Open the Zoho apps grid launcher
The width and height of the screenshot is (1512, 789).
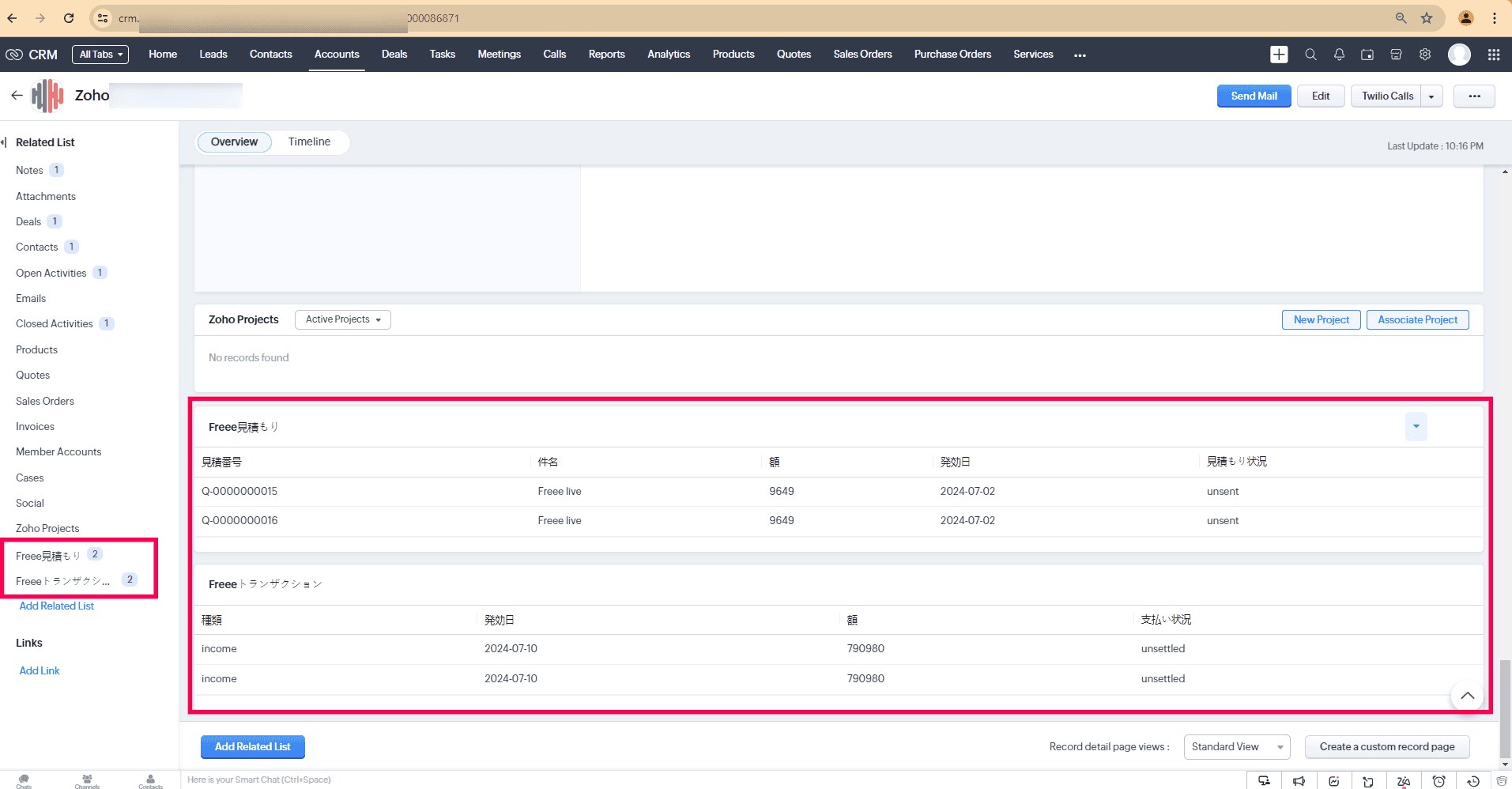pyautogui.click(x=1494, y=55)
